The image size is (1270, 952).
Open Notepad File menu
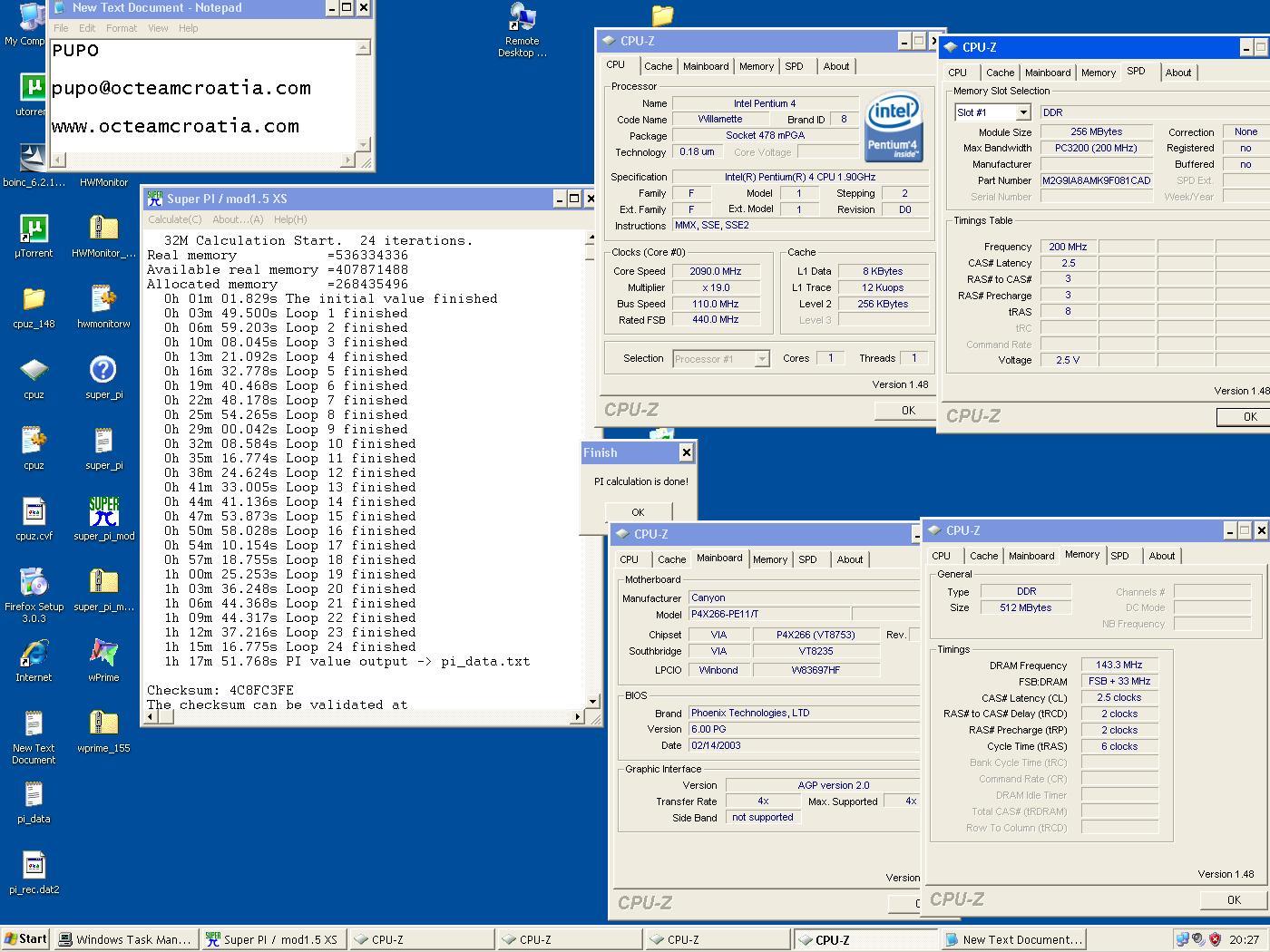point(61,28)
